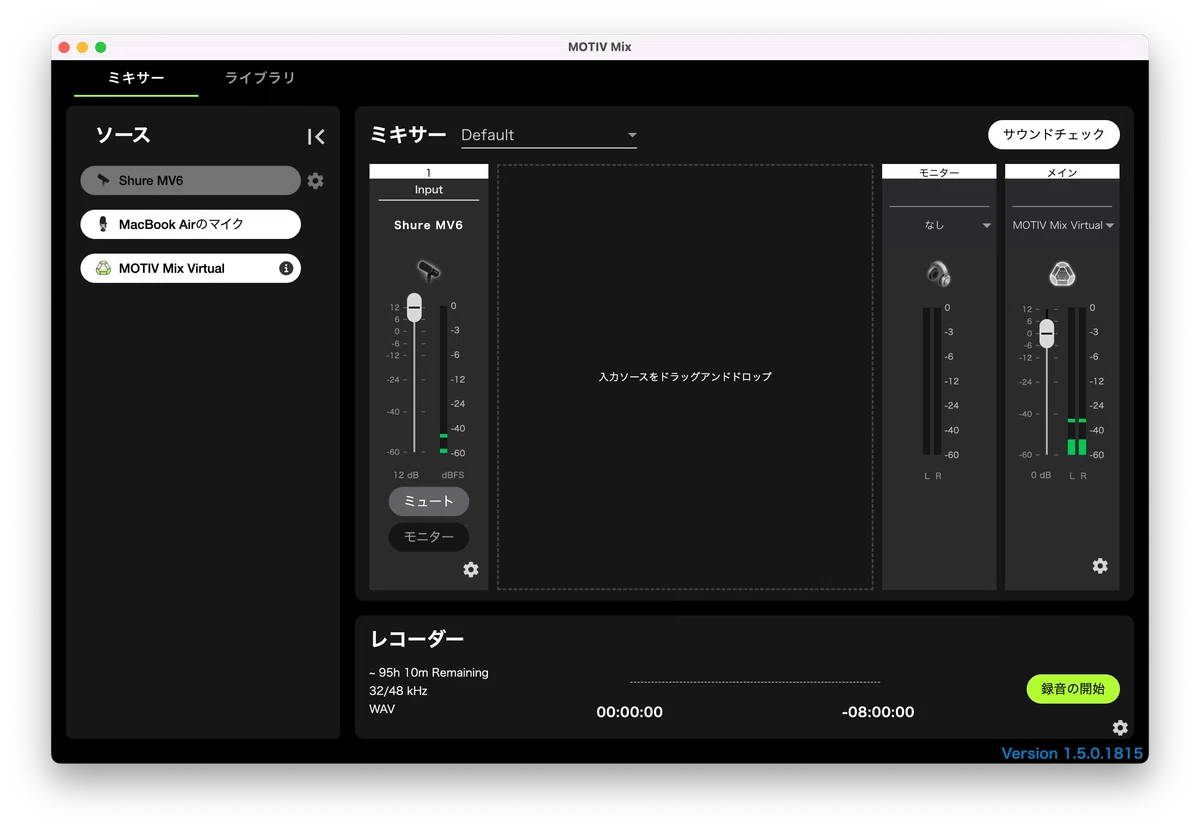Click the microphone icon in MacBook Airのマイク source
The width and height of the screenshot is (1200, 831).
(x=103, y=224)
